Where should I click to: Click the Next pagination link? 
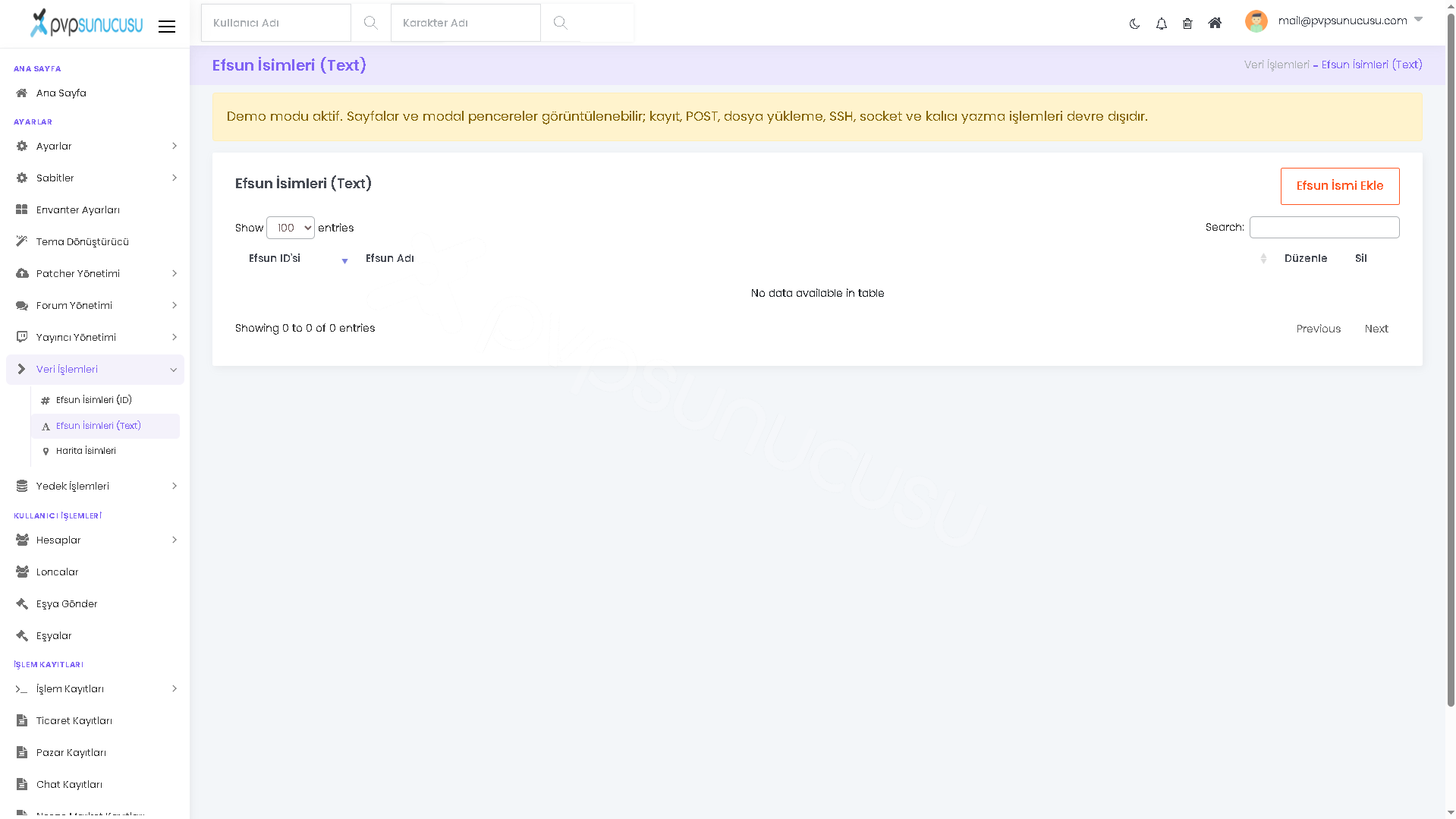(1376, 329)
